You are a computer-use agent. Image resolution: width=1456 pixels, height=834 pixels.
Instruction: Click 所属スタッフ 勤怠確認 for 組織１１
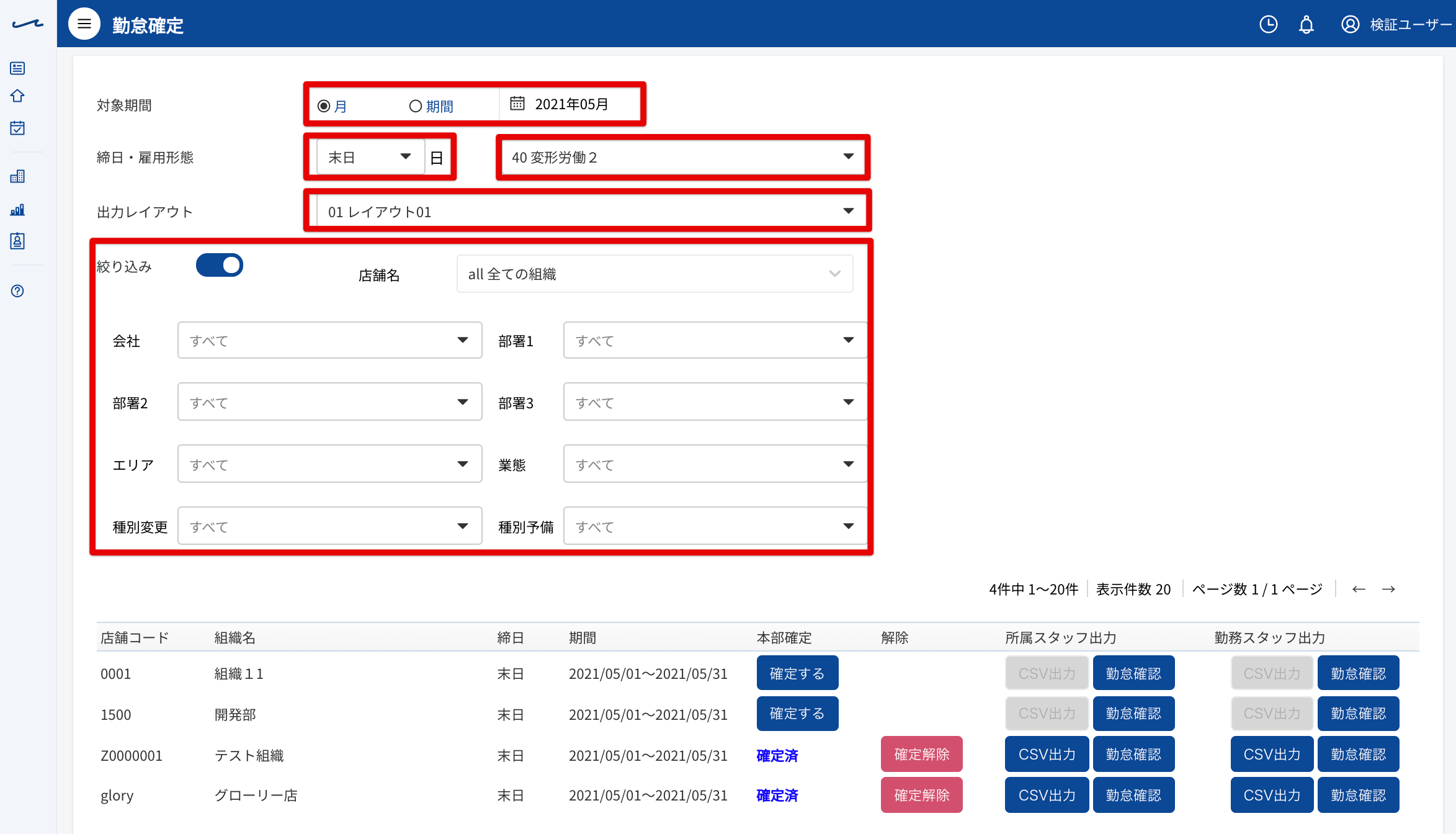tap(1133, 673)
